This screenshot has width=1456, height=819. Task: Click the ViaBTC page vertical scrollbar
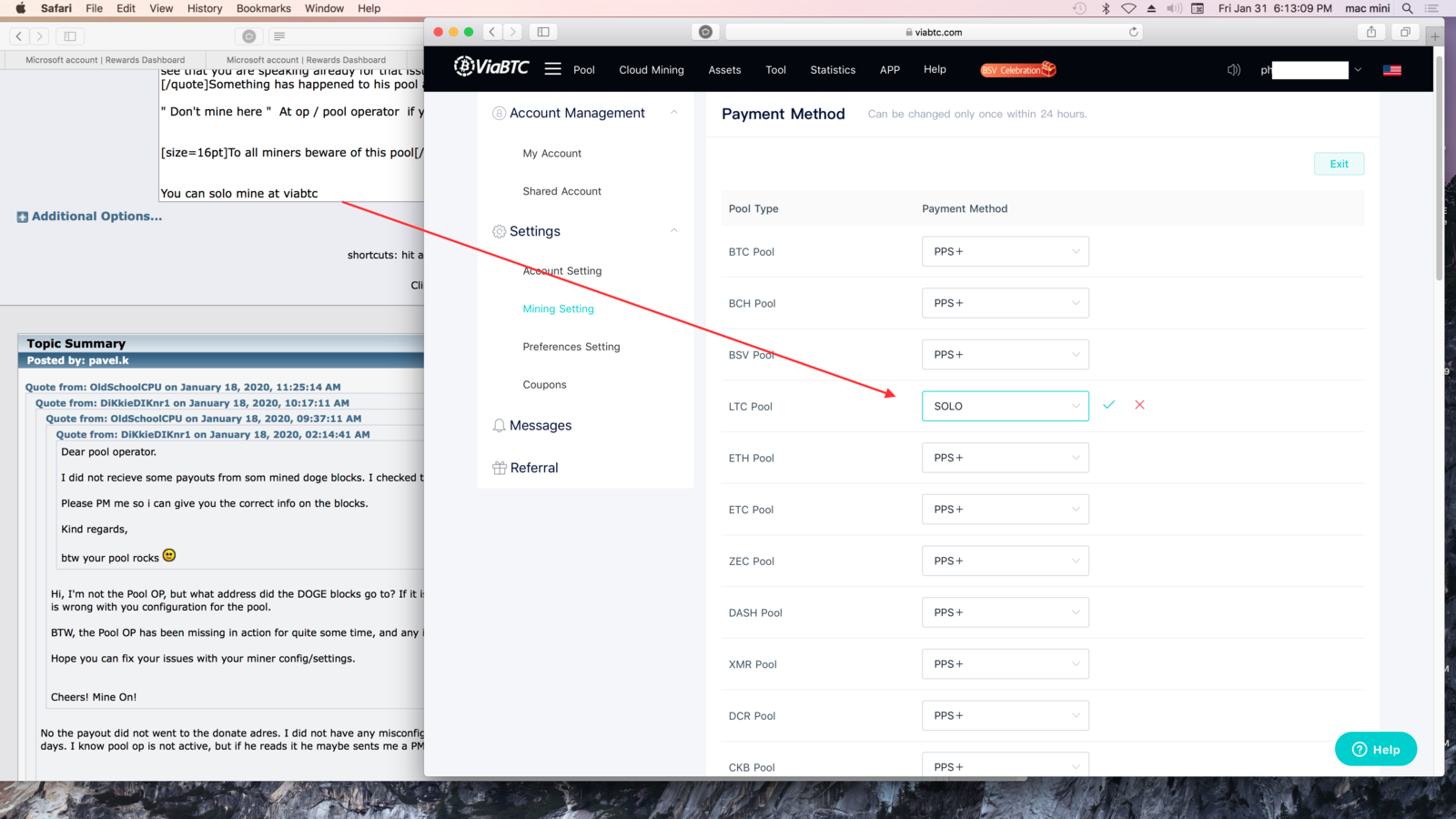click(1439, 168)
